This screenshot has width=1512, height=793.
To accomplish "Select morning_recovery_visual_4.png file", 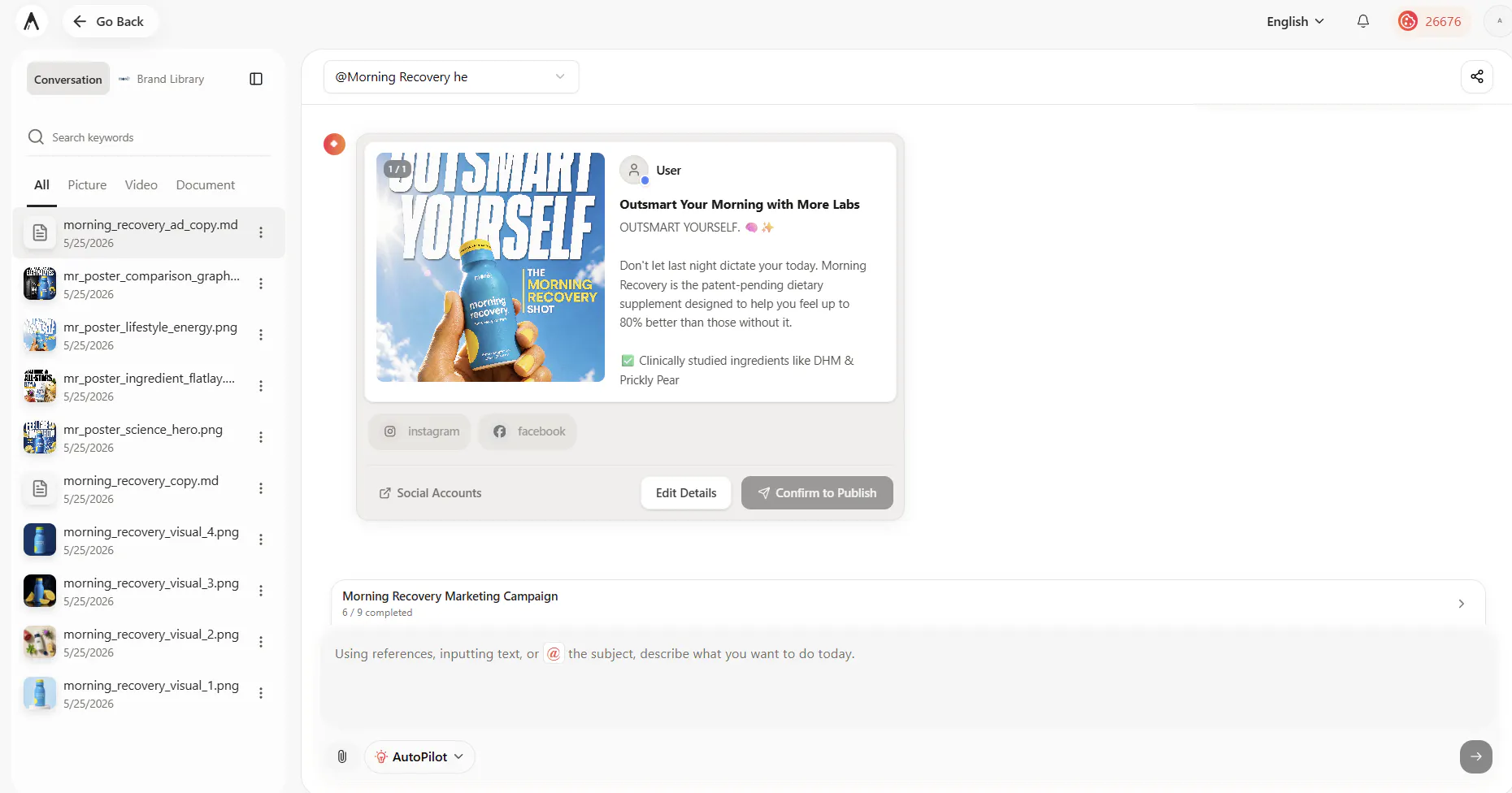I will coord(149,539).
